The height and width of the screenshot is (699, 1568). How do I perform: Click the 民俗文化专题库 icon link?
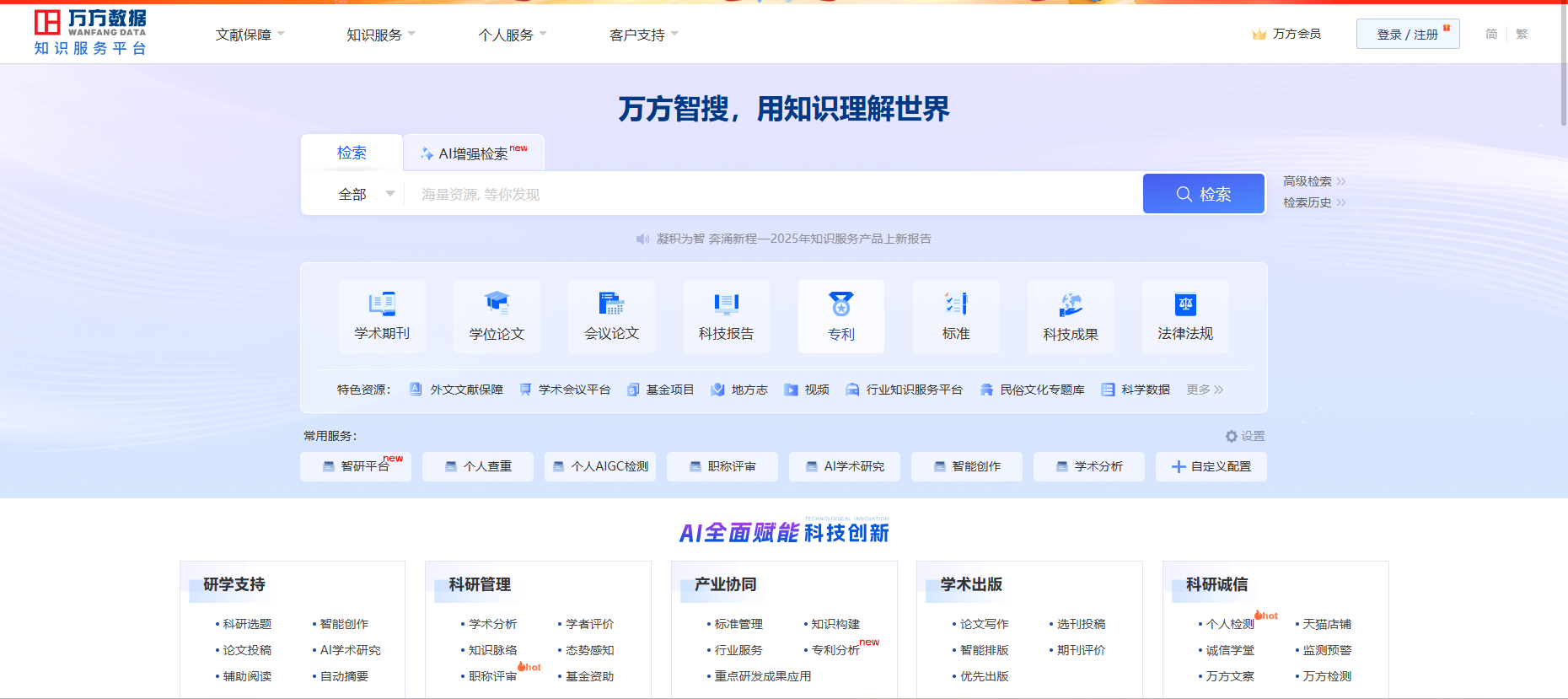tap(986, 390)
